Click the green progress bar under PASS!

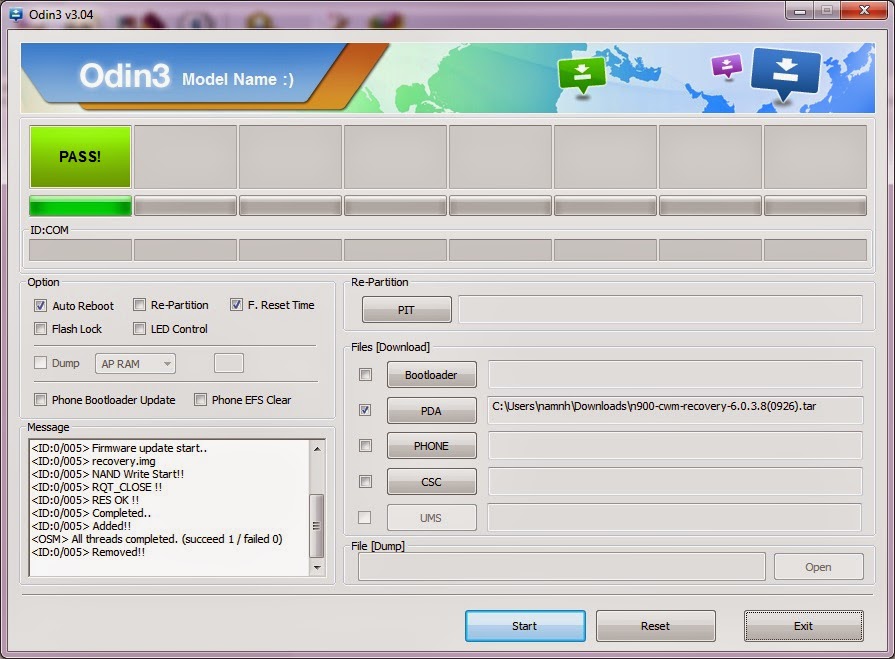point(80,205)
